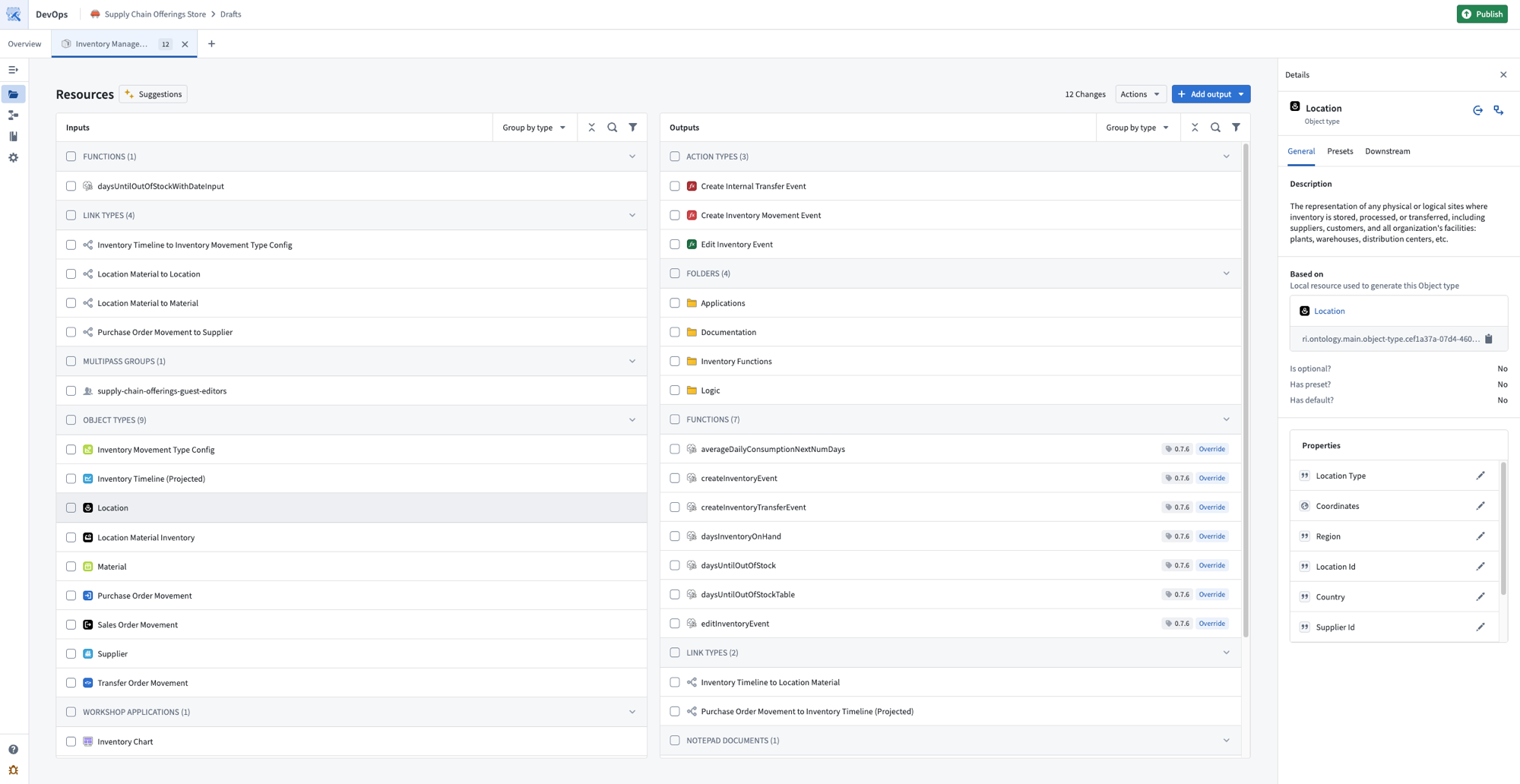Edit the Coordinates property pencil

(1480, 506)
